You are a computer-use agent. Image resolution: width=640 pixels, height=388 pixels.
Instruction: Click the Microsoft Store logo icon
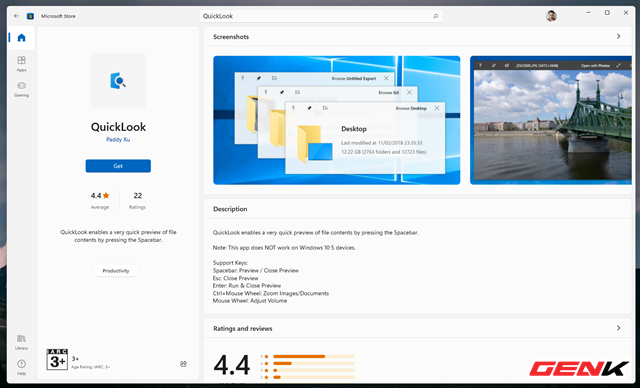30,16
